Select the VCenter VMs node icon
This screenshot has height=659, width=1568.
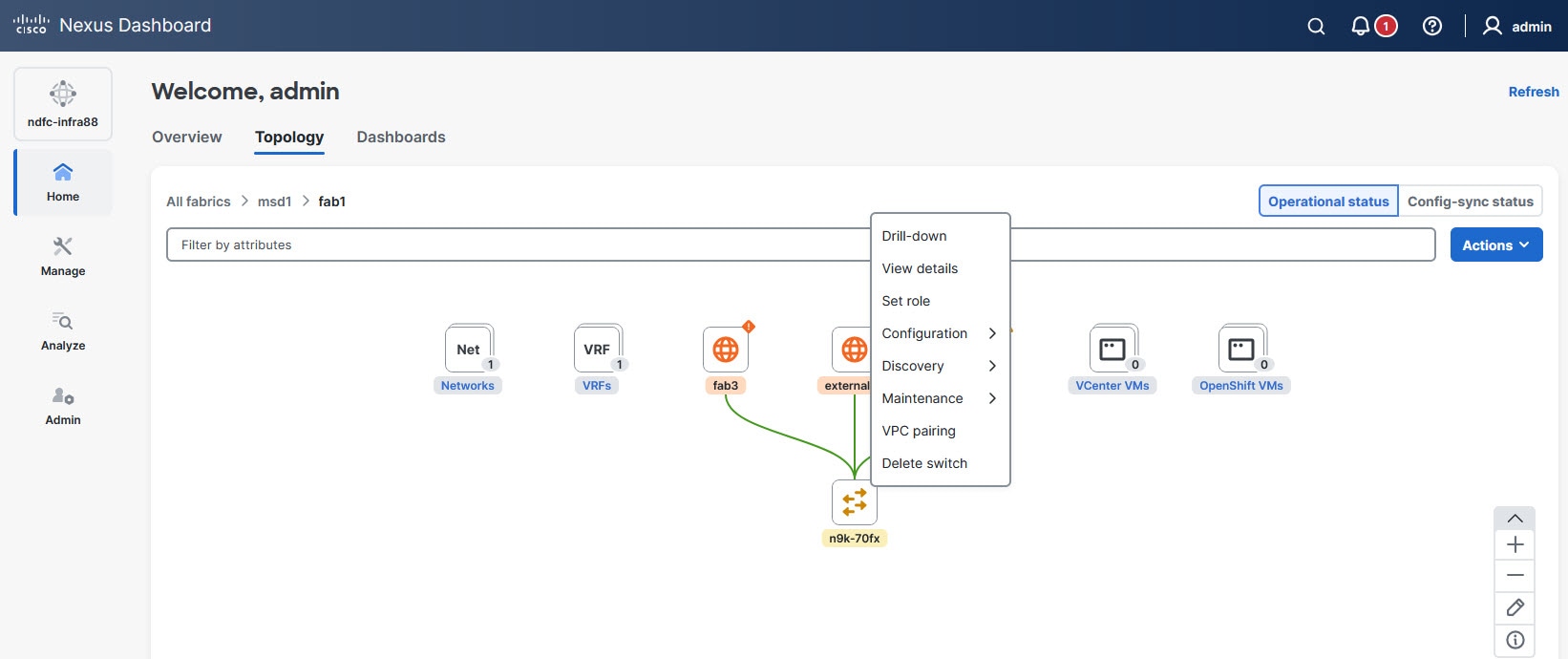point(1113,349)
